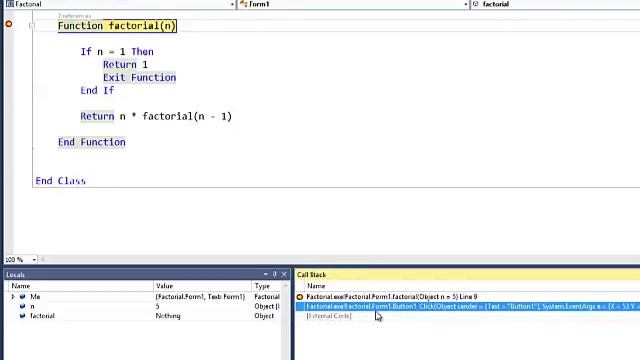Open the 100 % zoom dropdown
The image size is (640, 360).
[x=34, y=260]
